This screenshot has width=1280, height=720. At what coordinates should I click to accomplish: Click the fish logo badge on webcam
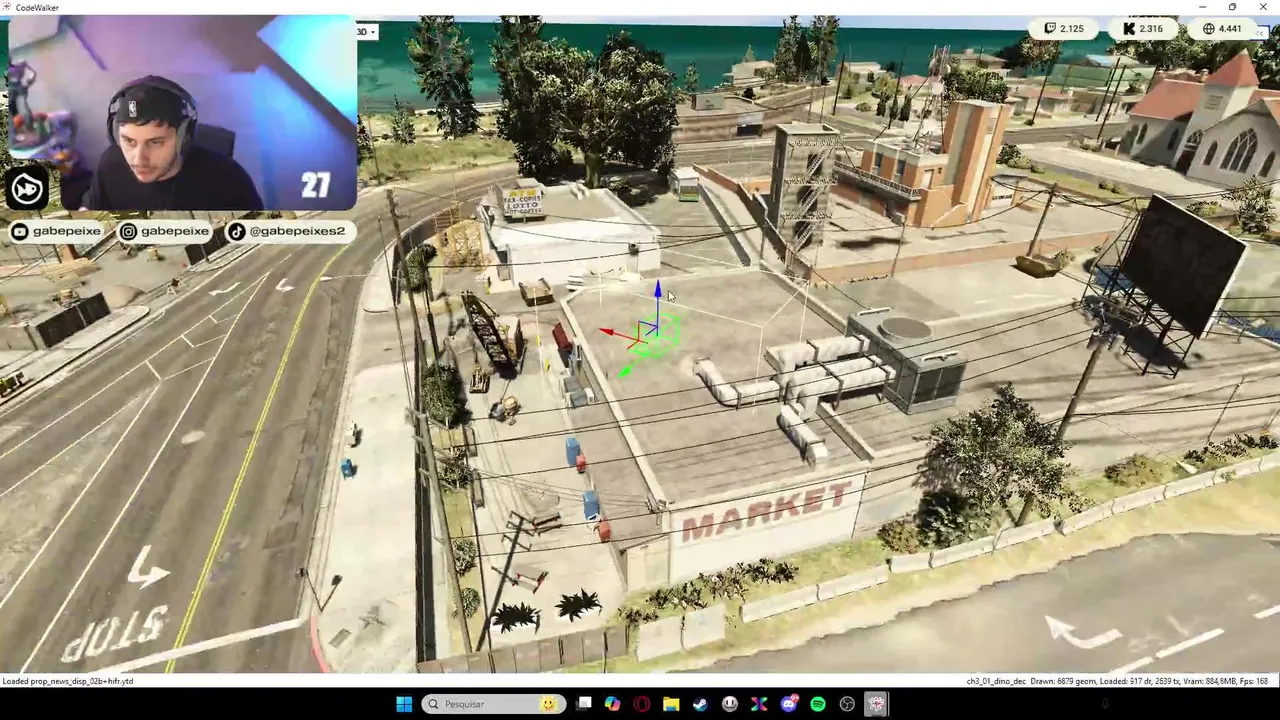click(x=28, y=188)
